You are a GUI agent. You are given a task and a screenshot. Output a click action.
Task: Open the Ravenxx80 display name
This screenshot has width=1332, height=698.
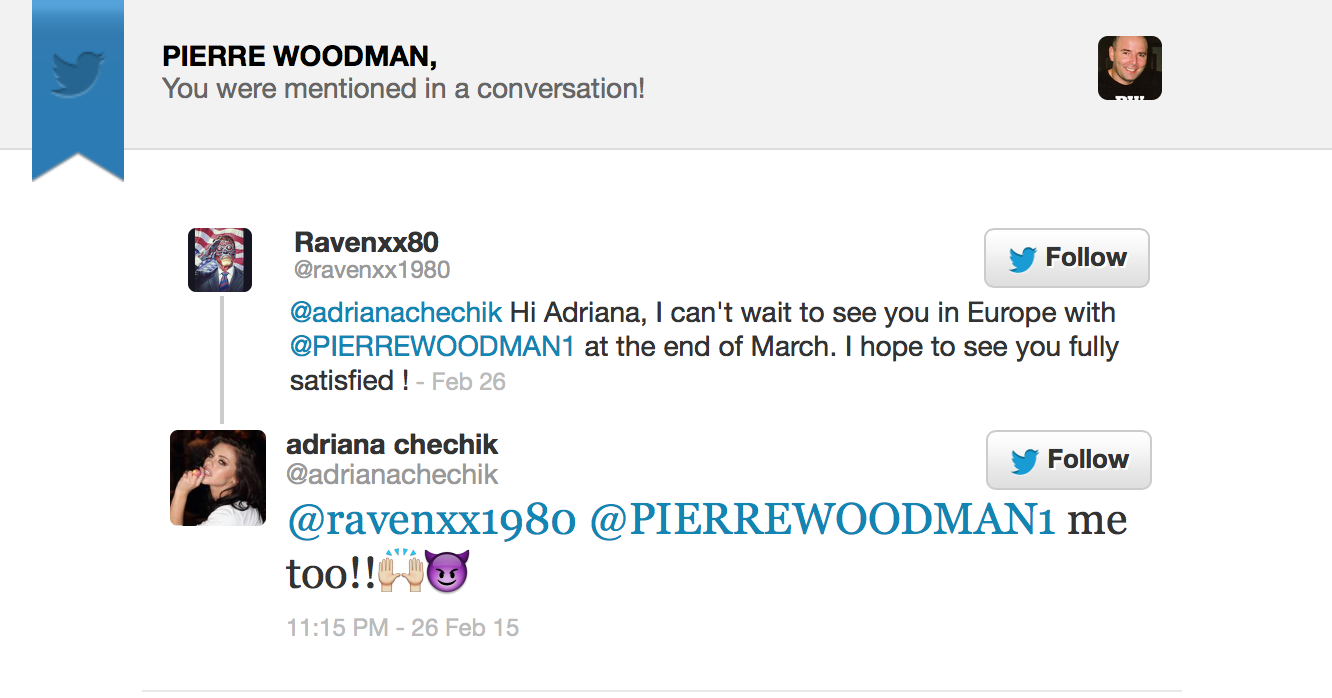pyautogui.click(x=366, y=242)
